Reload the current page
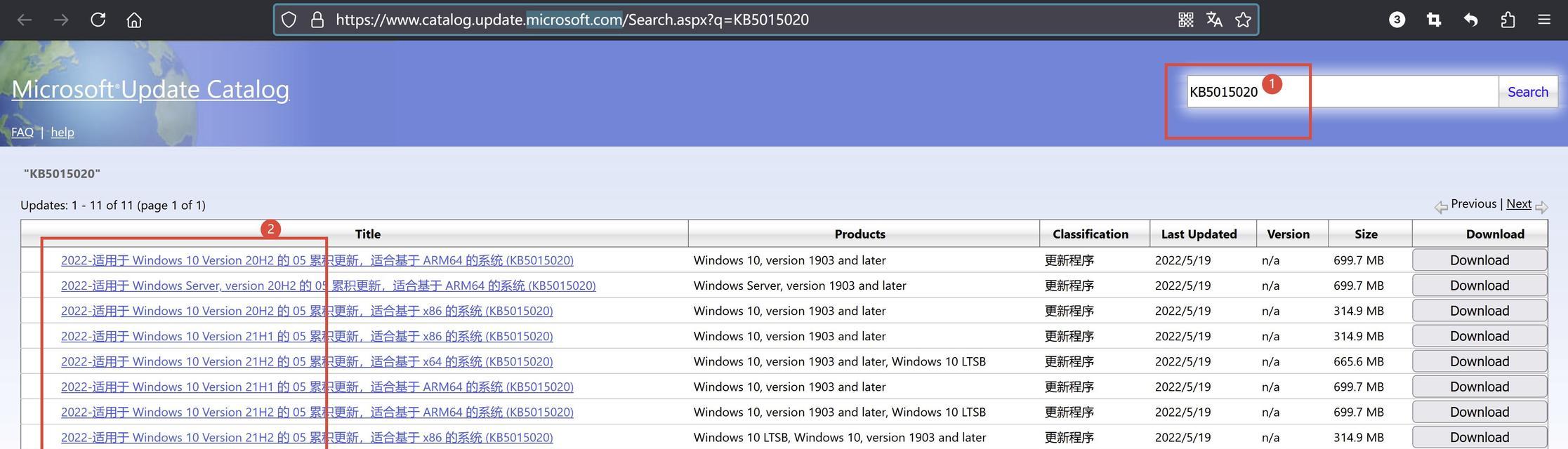The image size is (1568, 449). pos(98,20)
